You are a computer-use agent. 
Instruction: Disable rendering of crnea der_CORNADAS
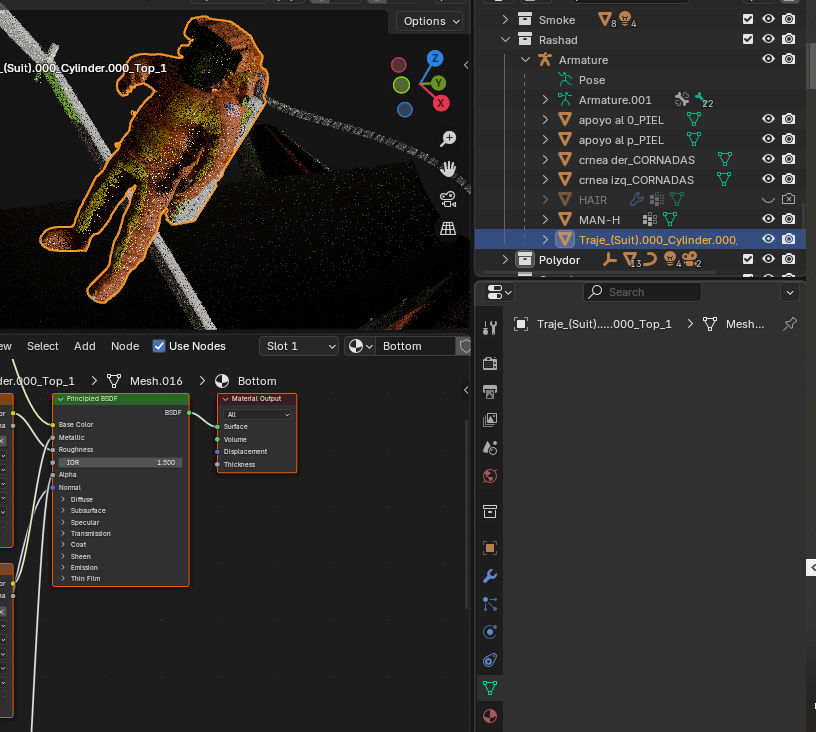coord(788,159)
